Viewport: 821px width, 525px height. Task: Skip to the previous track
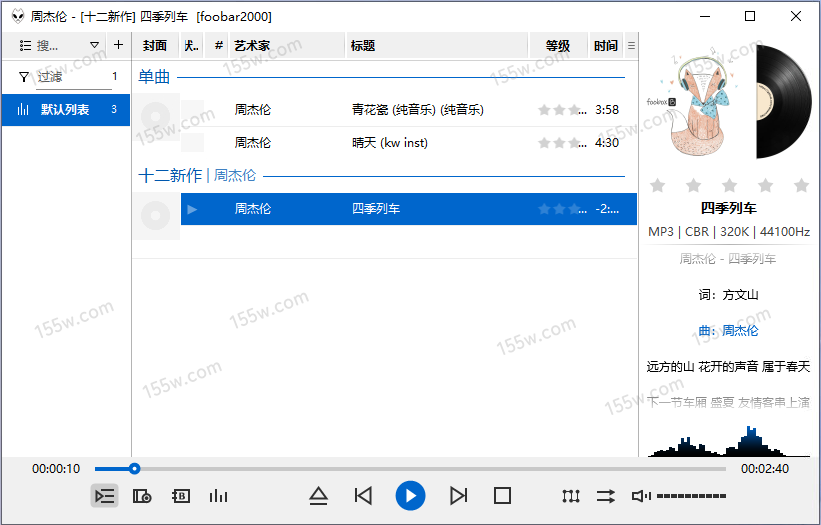pyautogui.click(x=363, y=495)
